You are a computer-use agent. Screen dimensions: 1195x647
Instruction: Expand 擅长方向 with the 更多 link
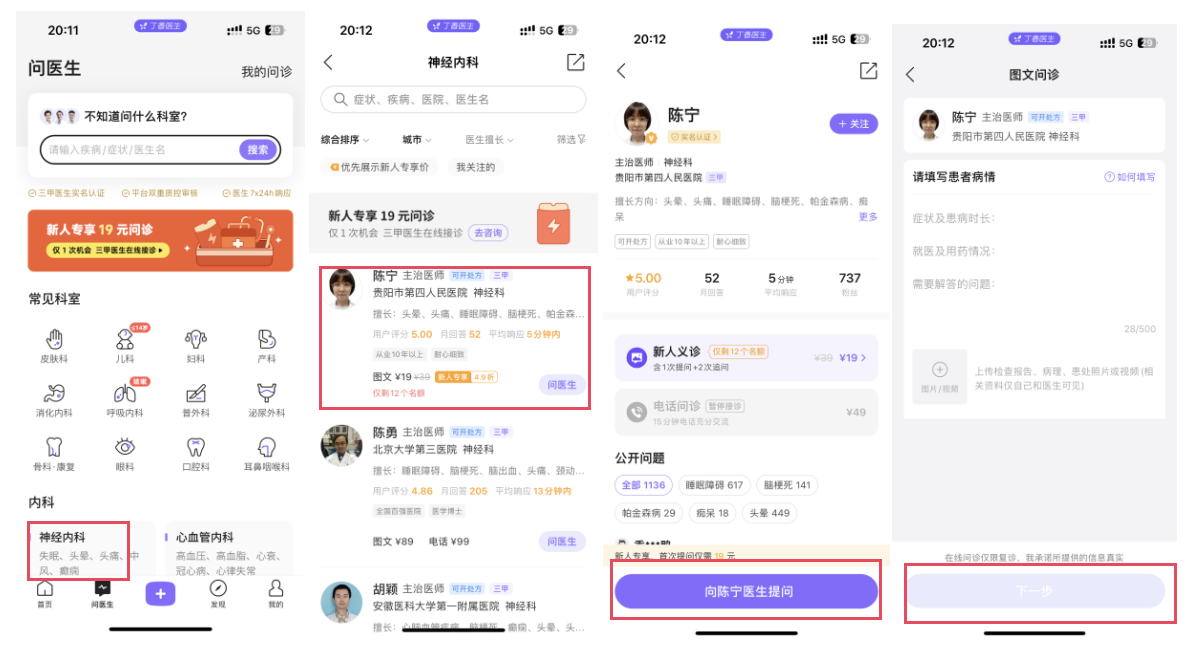pyautogui.click(x=868, y=216)
